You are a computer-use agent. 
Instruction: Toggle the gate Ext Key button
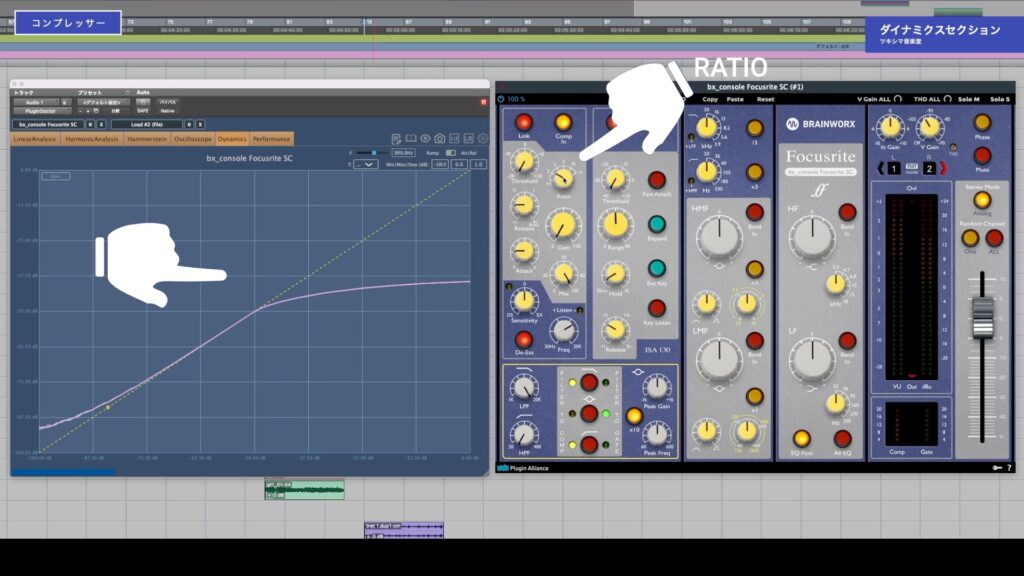click(x=656, y=268)
